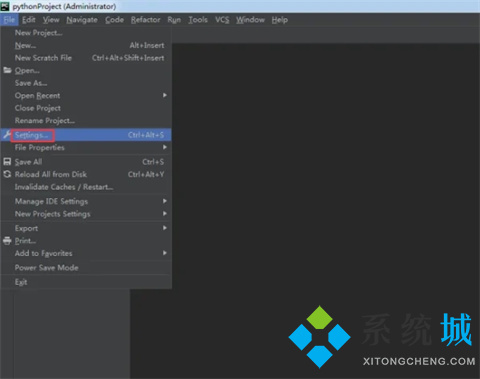Expand the File Properties submenu arrow
480x379 pixels.
[165, 147]
